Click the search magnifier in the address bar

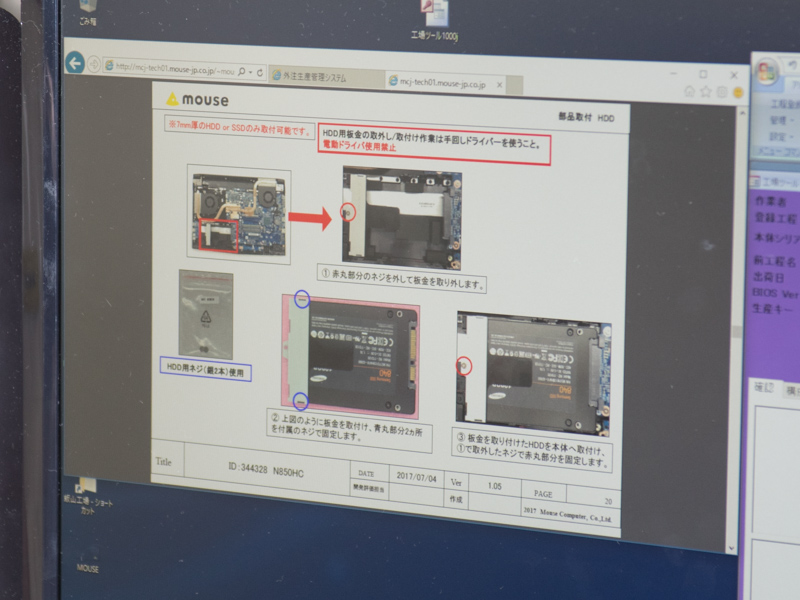(241, 72)
